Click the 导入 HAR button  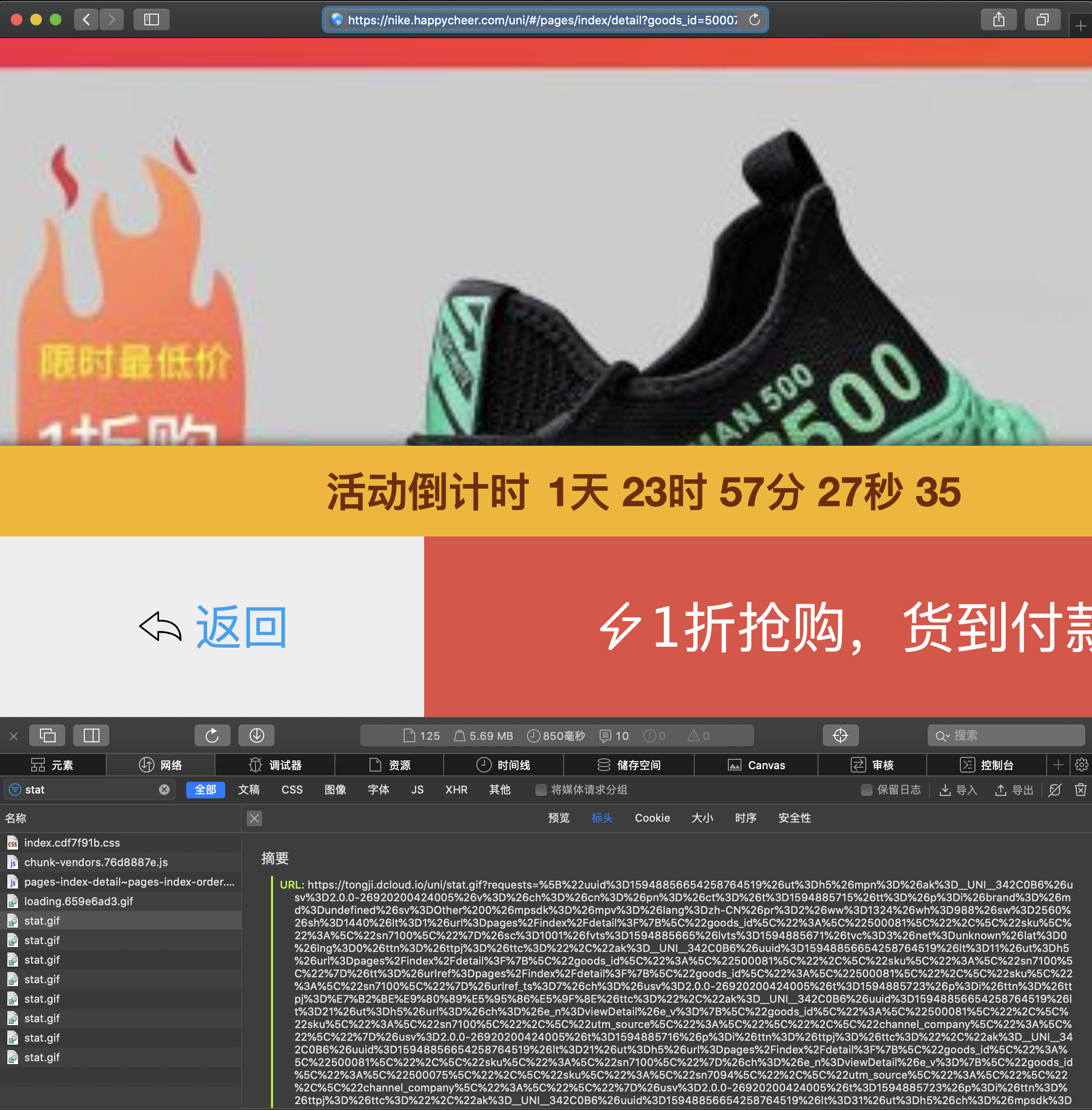(958, 791)
